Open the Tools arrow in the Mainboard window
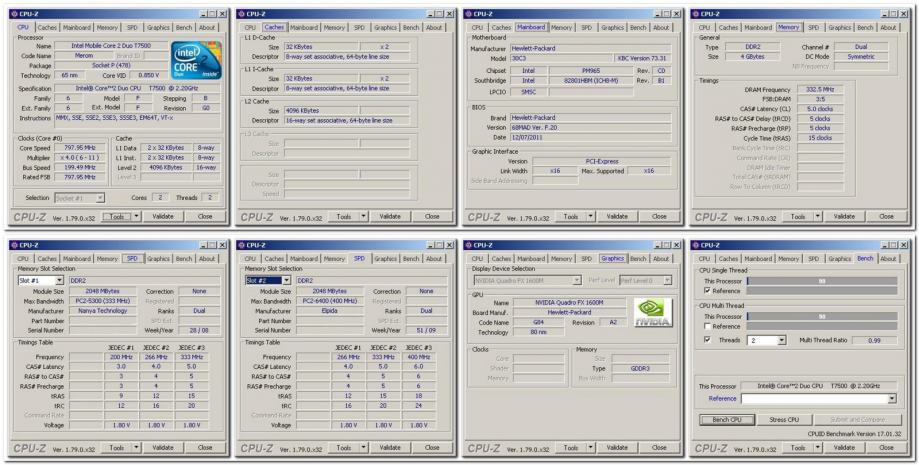The width and height of the screenshot is (919, 465). point(591,216)
